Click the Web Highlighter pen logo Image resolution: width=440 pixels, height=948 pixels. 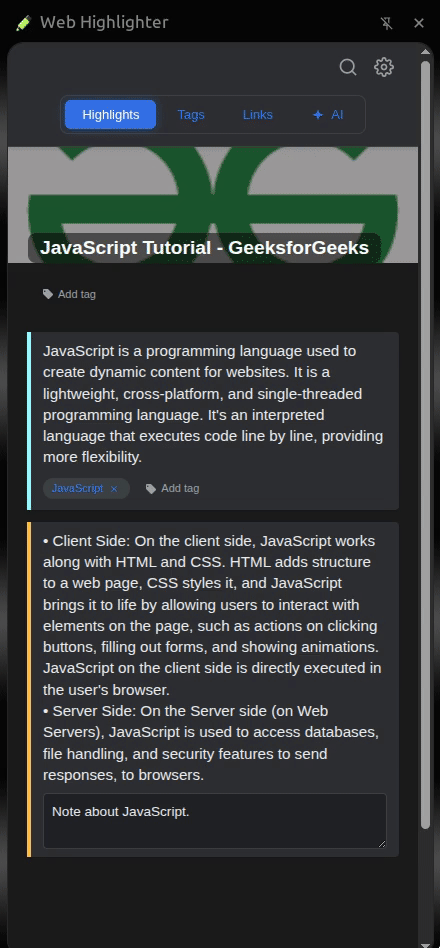[x=23, y=23]
